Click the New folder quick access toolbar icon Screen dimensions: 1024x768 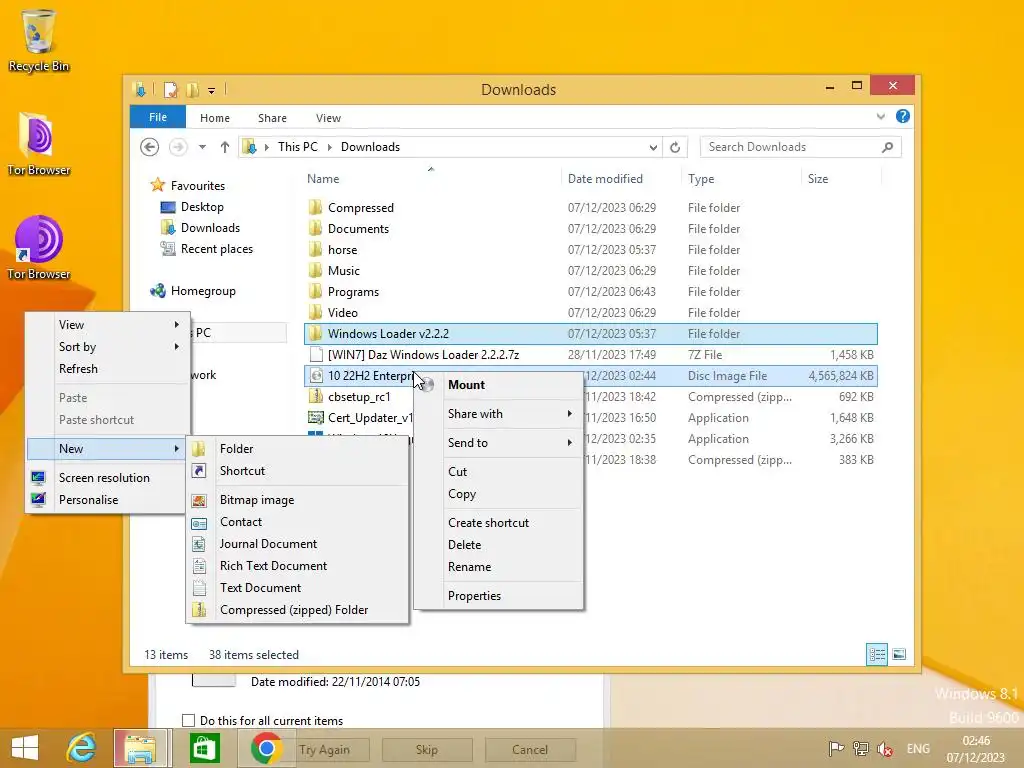pos(193,89)
